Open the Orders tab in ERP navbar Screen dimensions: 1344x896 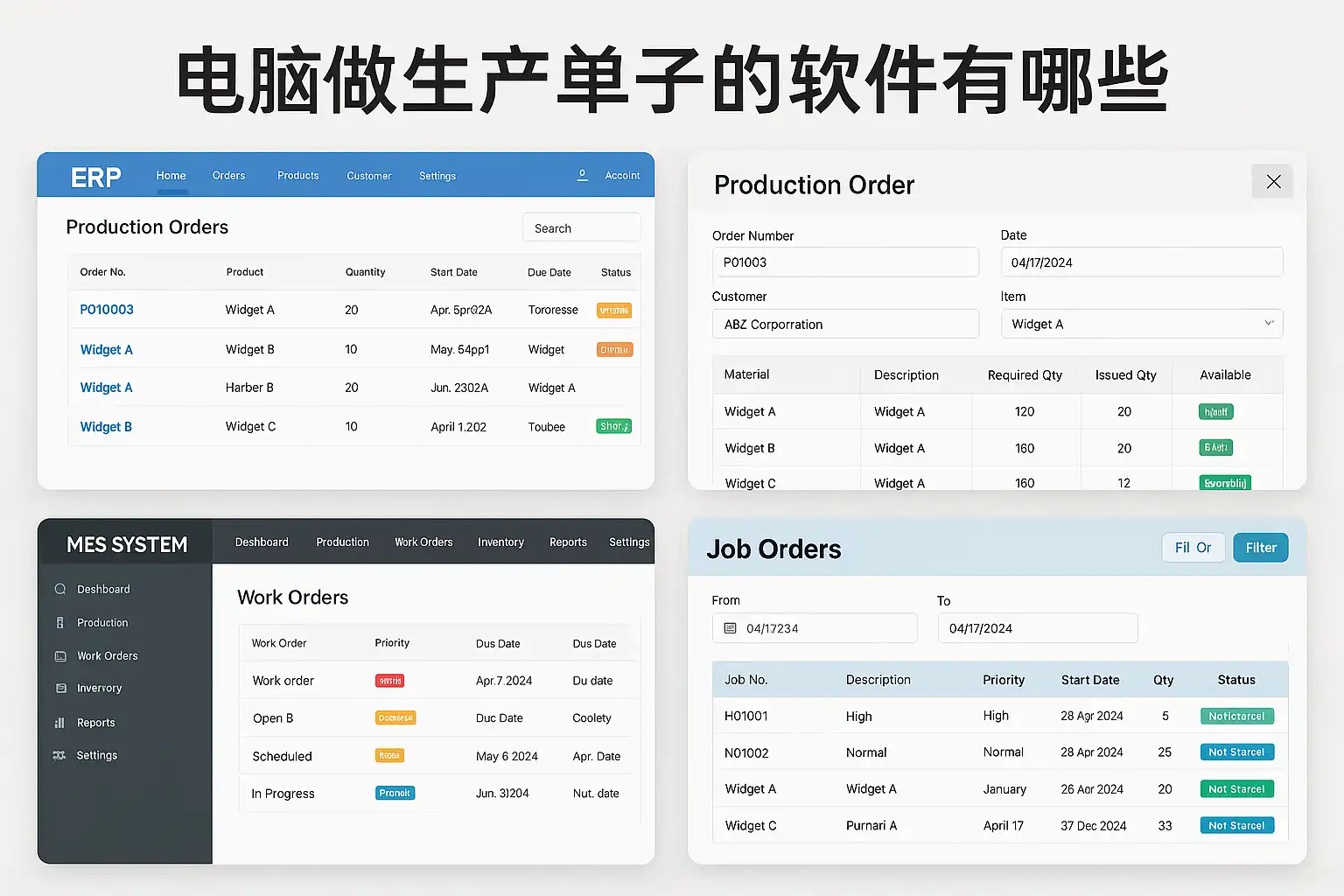tap(228, 176)
